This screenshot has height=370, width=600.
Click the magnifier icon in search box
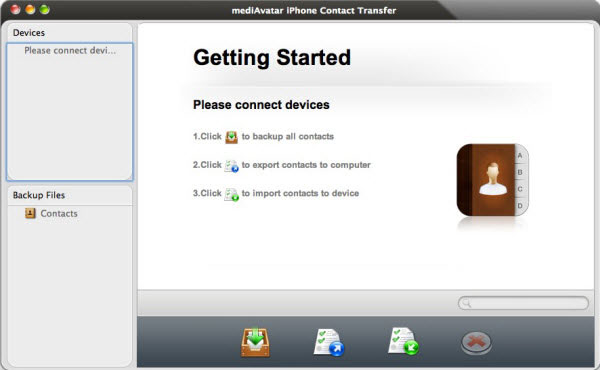(x=466, y=303)
